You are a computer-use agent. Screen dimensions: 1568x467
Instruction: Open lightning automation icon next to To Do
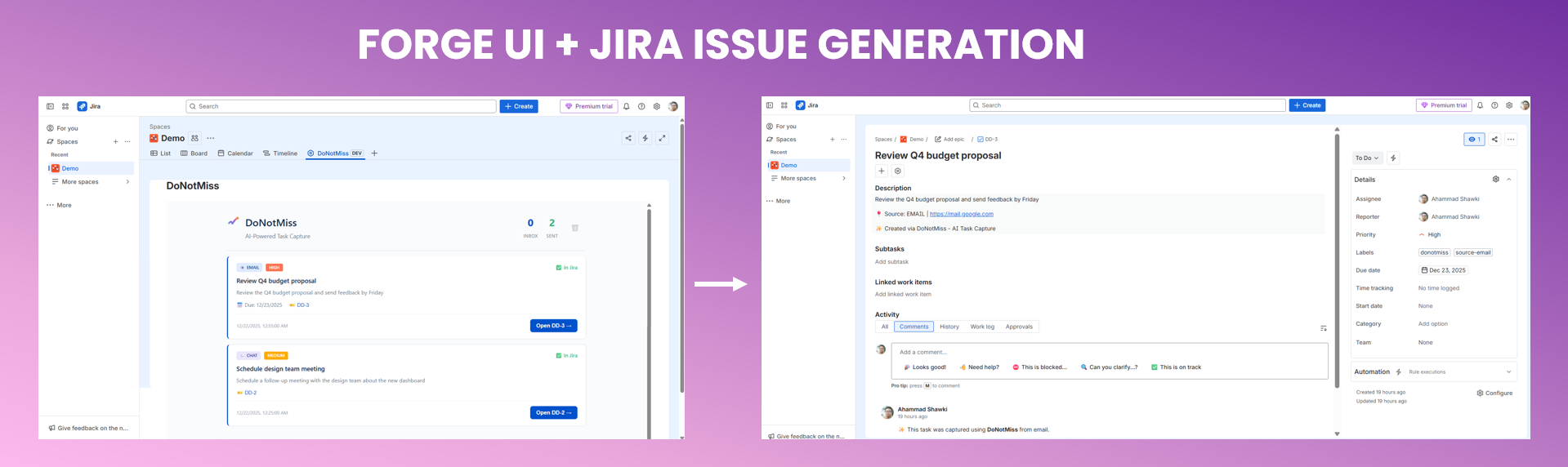(x=1393, y=158)
